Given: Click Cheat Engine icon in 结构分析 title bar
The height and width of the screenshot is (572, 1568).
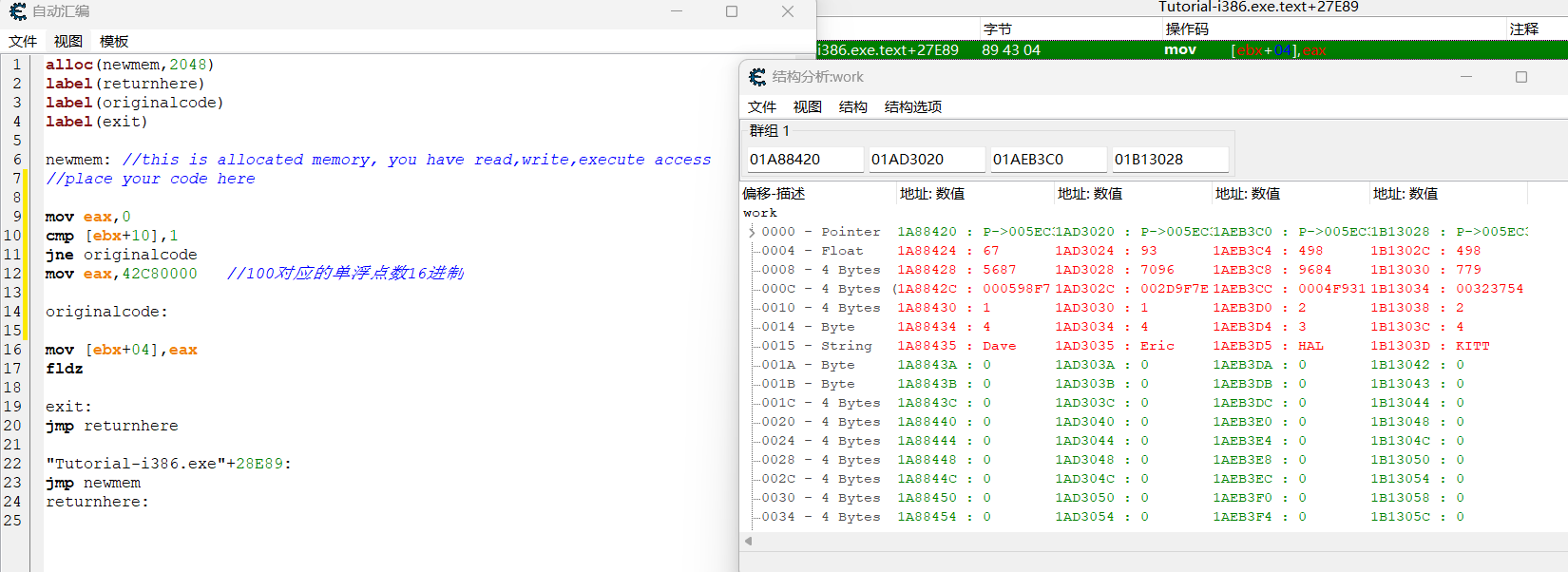Looking at the screenshot, I should [757, 77].
